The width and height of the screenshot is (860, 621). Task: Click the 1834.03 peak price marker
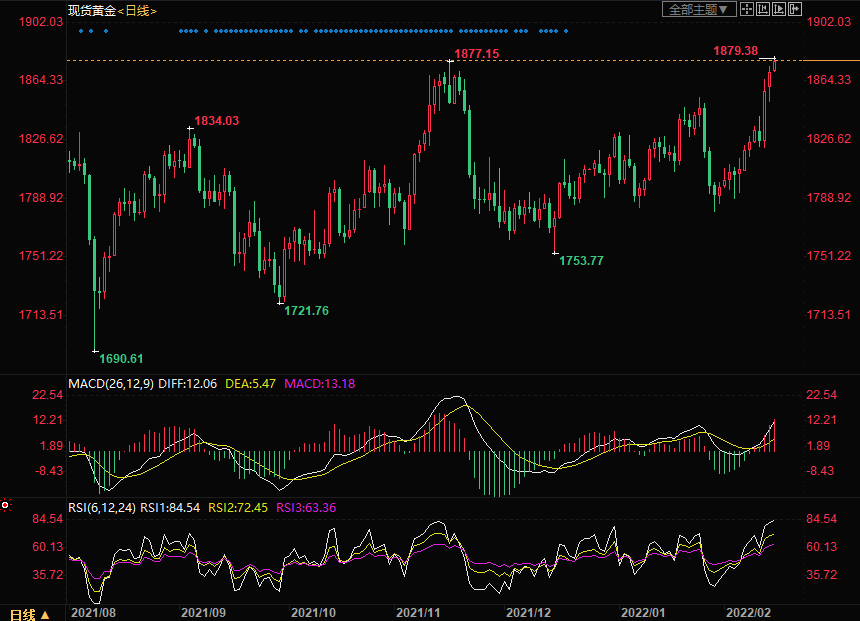217,120
